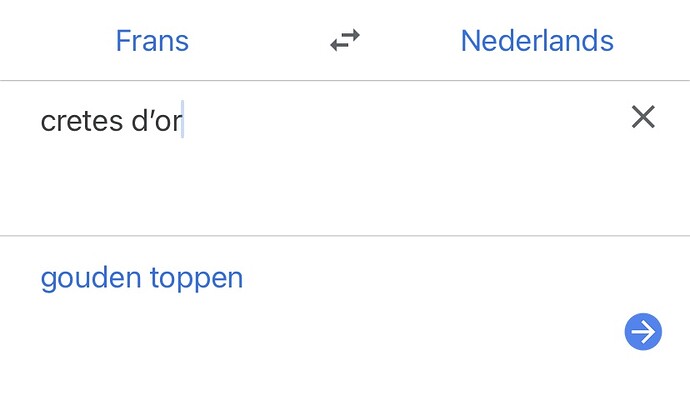Choose a different source language than Frans
The height and width of the screenshot is (410, 690).
(x=152, y=41)
